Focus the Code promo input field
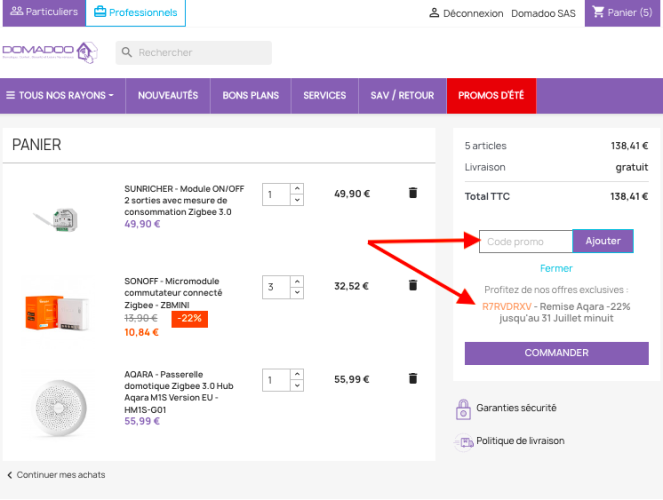The image size is (663, 500). pos(526,241)
